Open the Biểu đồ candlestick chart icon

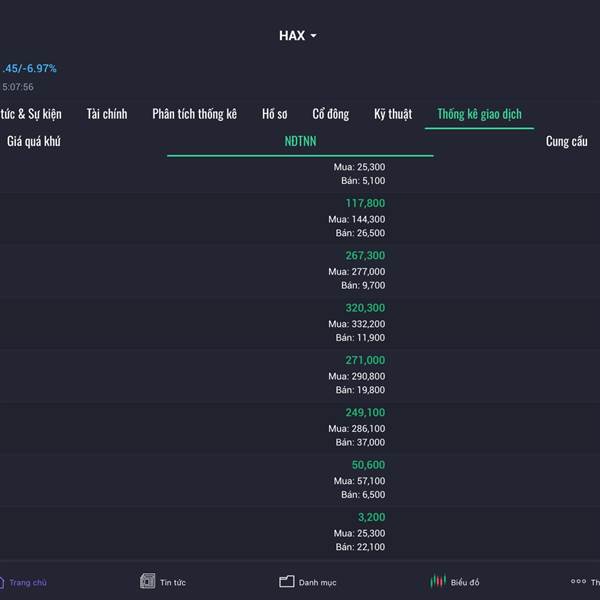[x=438, y=582]
